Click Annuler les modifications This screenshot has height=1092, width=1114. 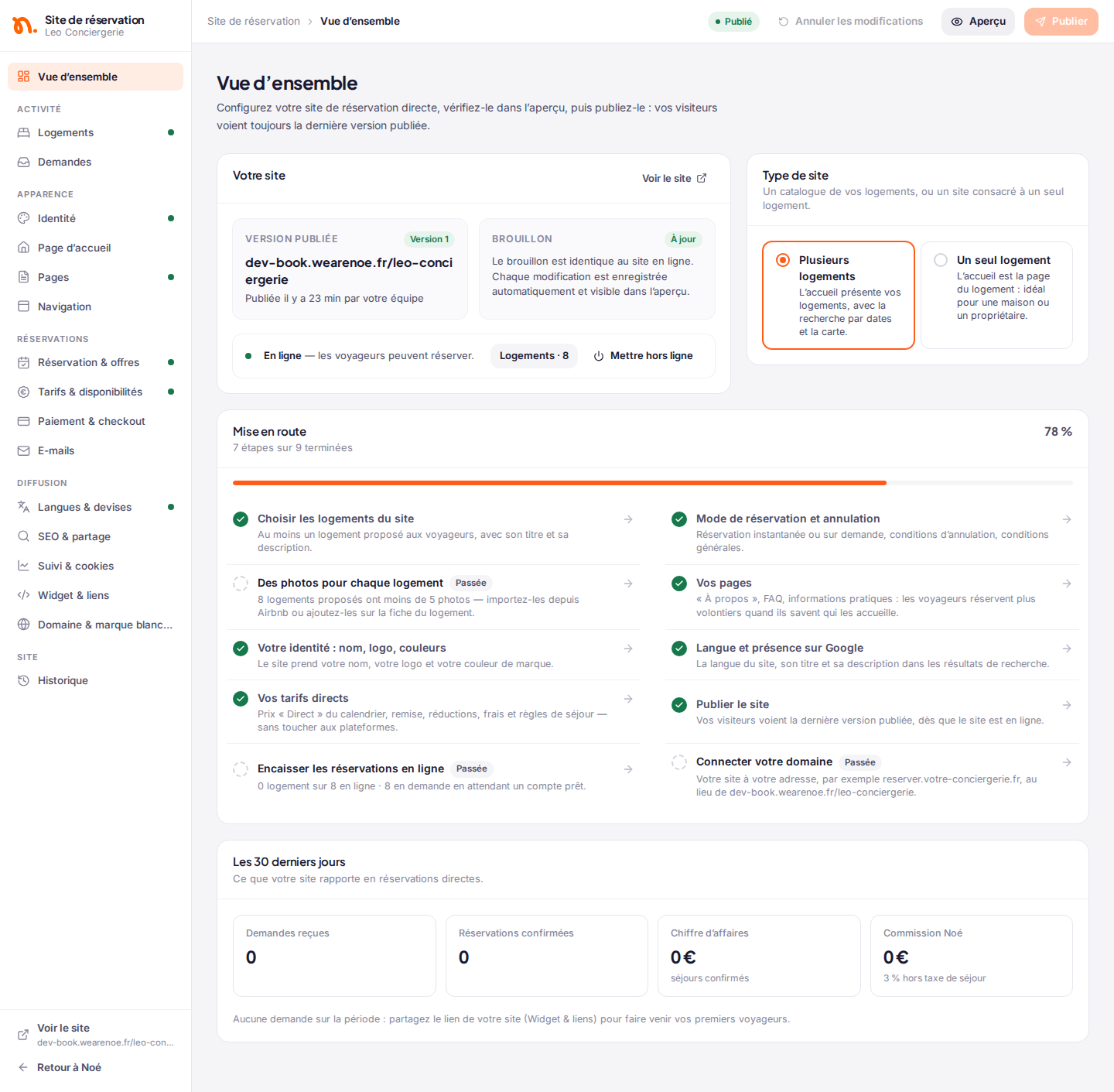[850, 22]
